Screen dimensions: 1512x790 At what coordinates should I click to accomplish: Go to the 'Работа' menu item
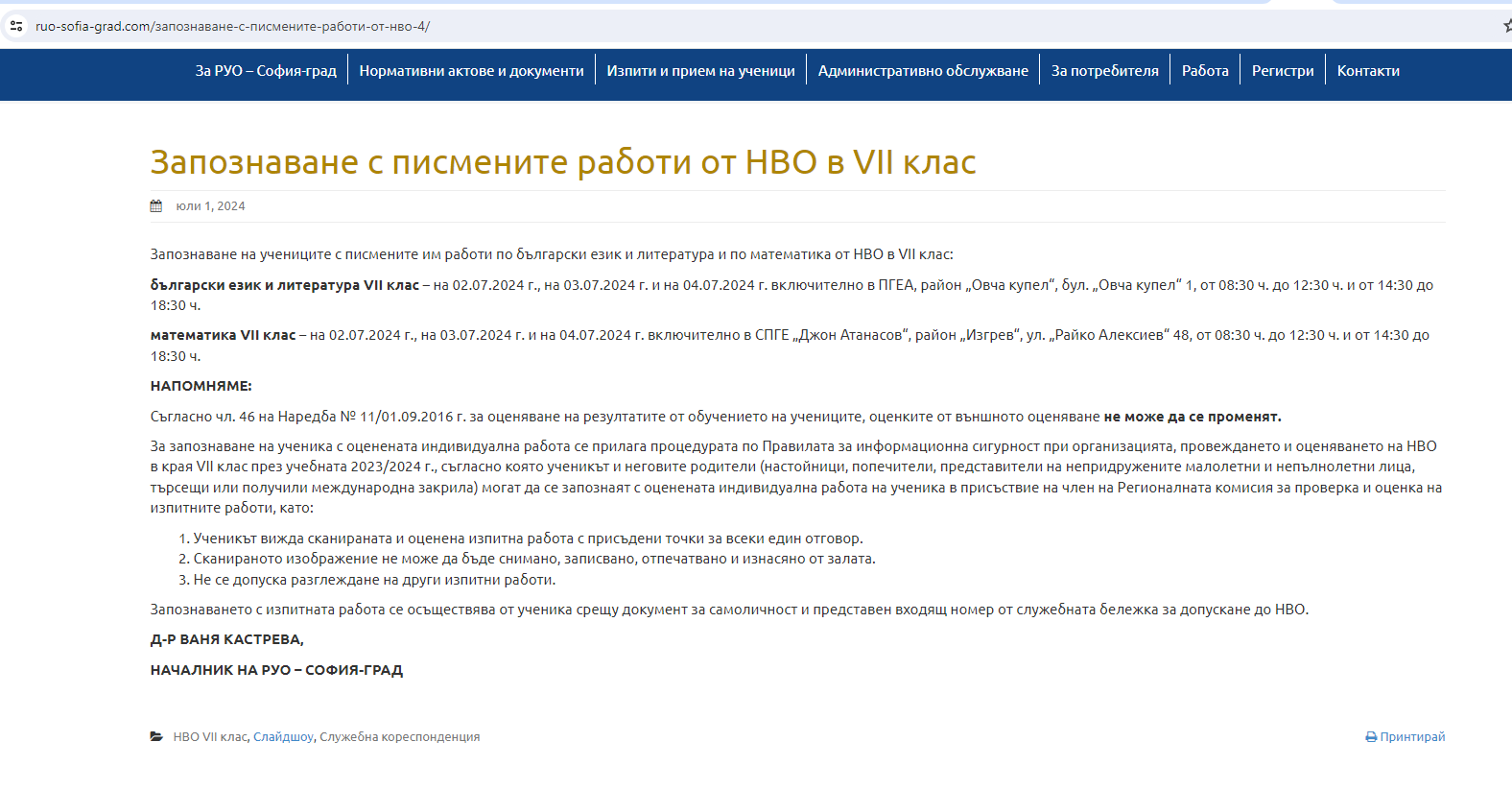pyautogui.click(x=1205, y=71)
